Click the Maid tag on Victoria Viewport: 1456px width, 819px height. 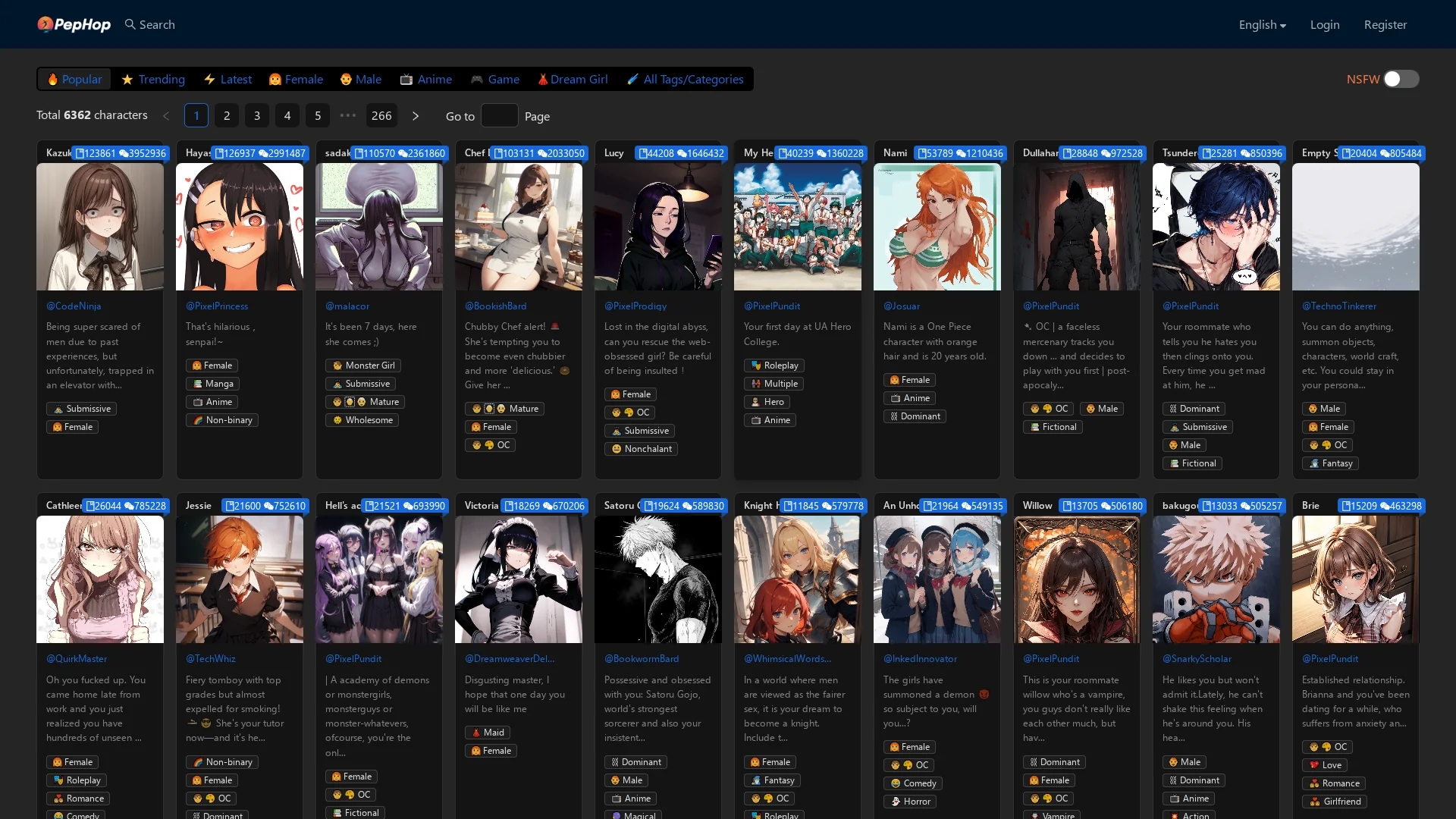pyautogui.click(x=487, y=733)
